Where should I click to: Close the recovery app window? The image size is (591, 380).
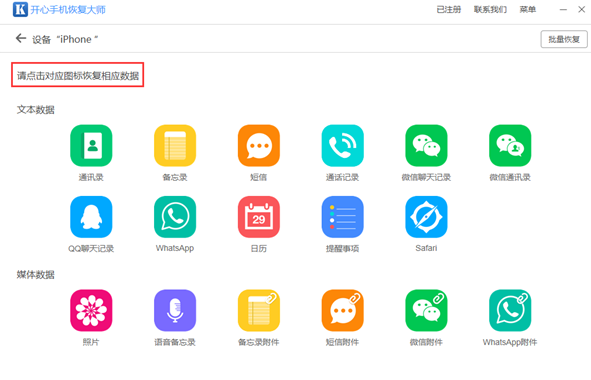pos(582,9)
